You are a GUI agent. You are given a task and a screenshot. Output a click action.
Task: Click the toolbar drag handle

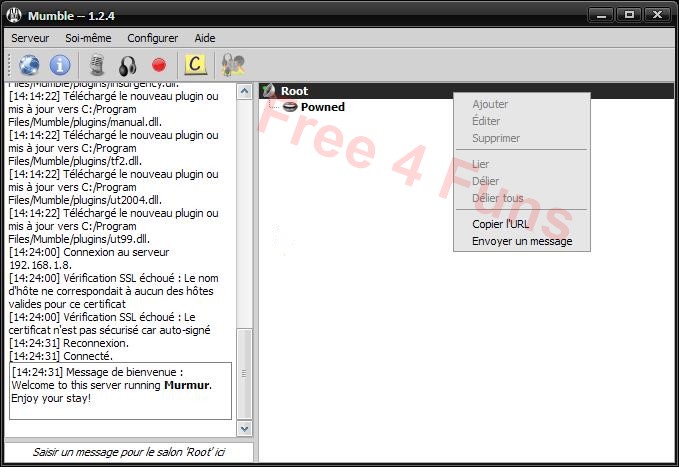pyautogui.click(x=9, y=65)
